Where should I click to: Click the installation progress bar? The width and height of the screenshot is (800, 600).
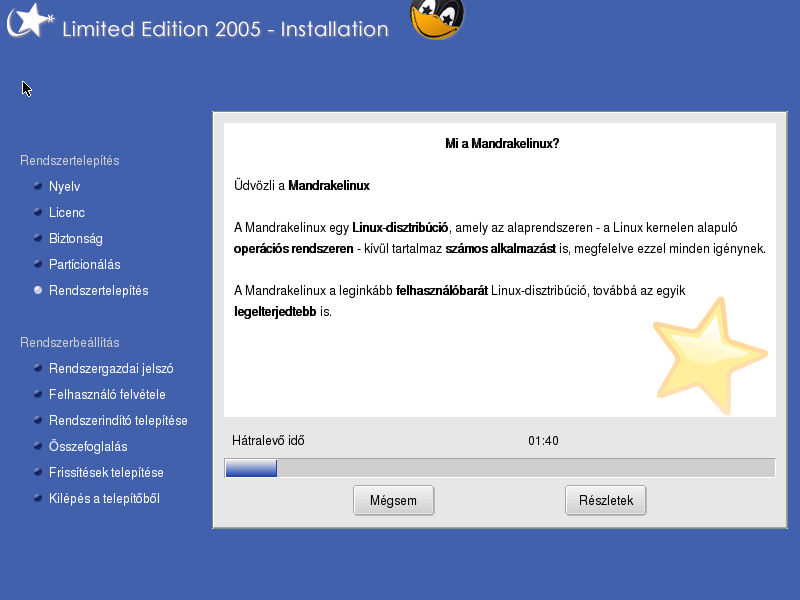(x=500, y=468)
